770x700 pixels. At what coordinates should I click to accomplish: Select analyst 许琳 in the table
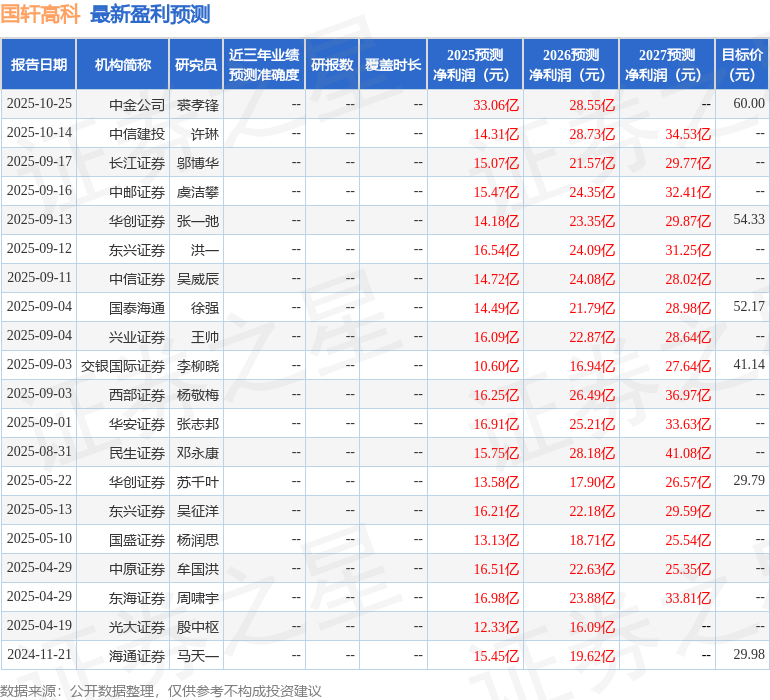tap(204, 133)
